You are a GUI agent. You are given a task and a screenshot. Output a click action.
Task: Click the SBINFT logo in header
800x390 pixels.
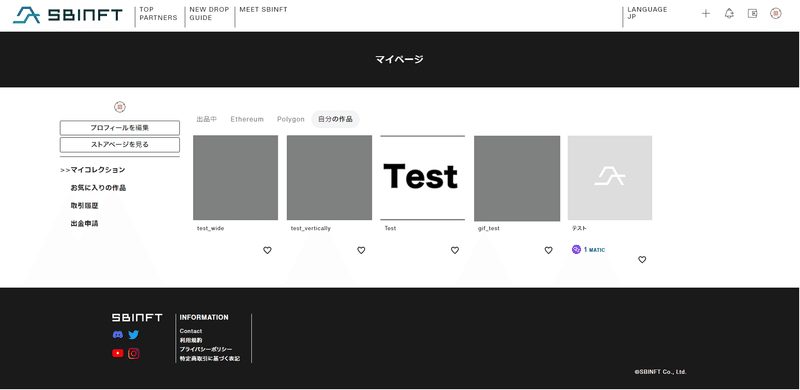(68, 15)
